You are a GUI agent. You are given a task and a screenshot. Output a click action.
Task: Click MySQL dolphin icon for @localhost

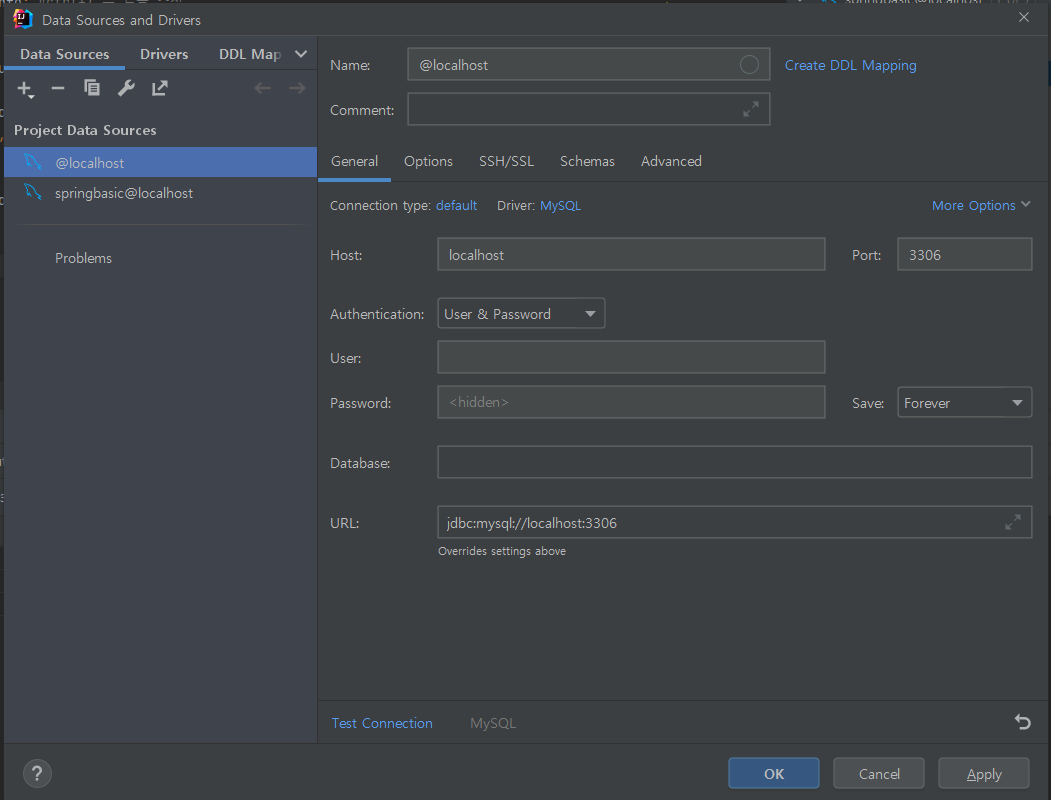click(33, 161)
